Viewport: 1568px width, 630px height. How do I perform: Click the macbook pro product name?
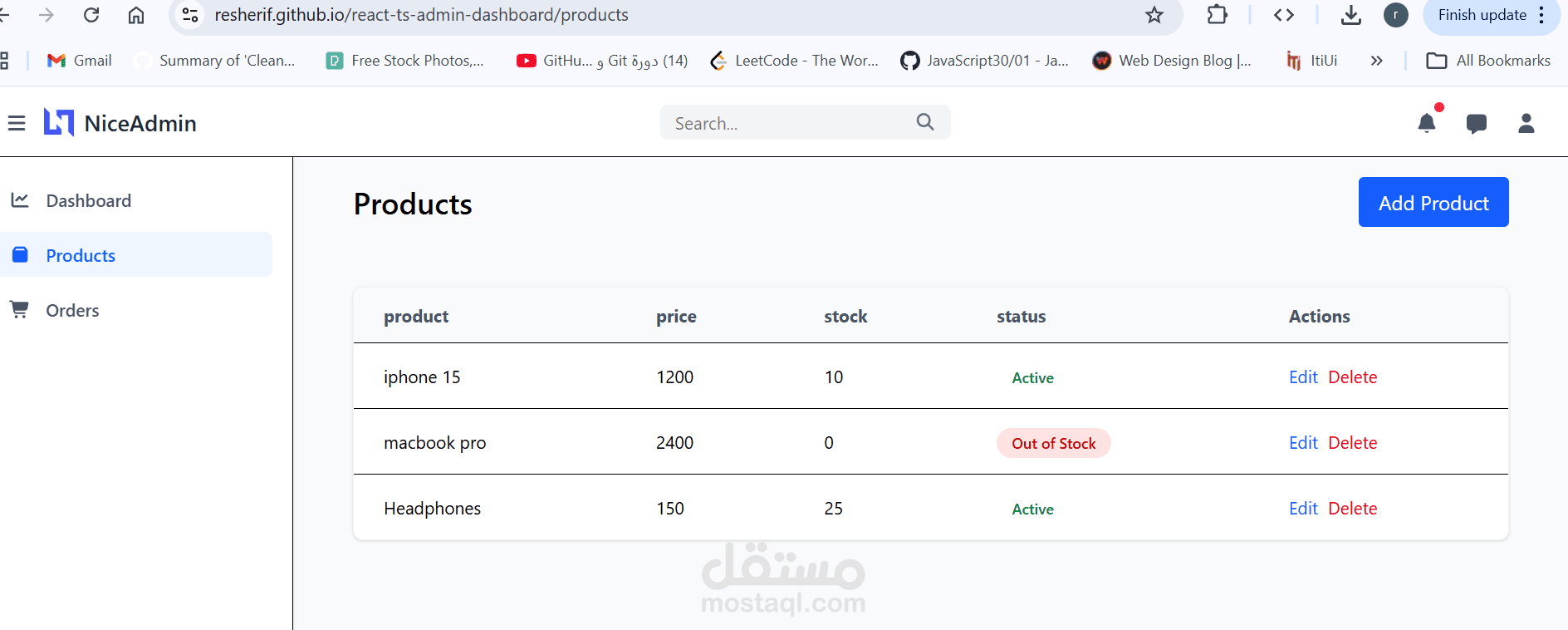tap(435, 443)
